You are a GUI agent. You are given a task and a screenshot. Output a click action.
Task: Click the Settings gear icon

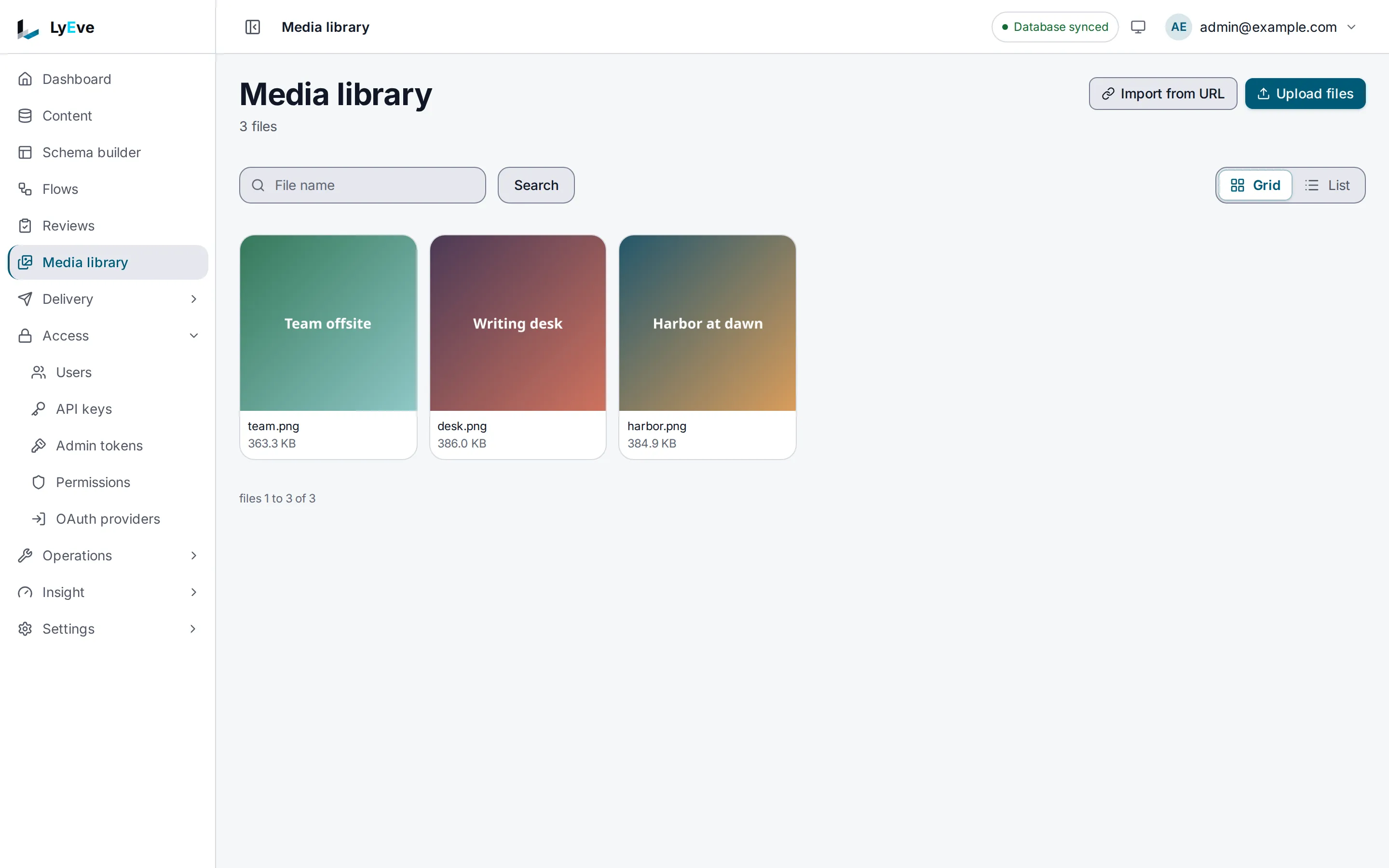(x=25, y=629)
